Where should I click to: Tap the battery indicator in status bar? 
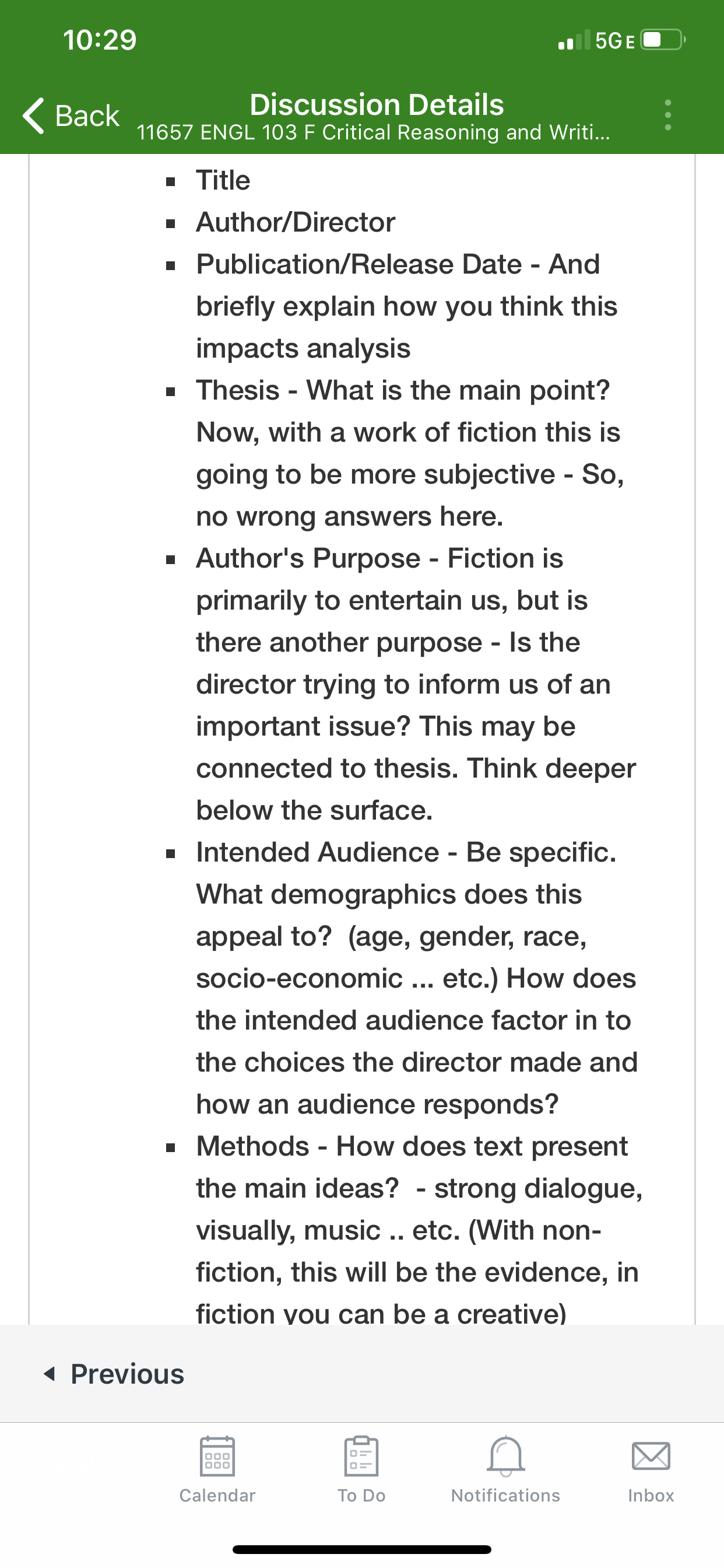click(663, 40)
